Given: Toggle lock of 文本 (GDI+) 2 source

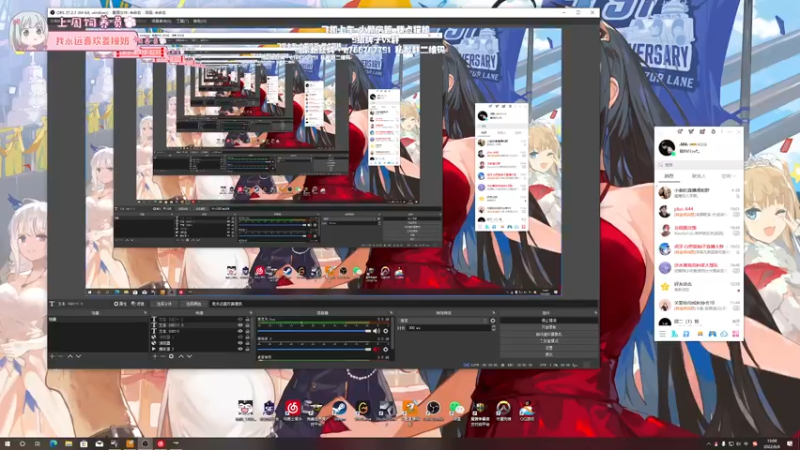Looking at the screenshot, I should tap(247, 319).
